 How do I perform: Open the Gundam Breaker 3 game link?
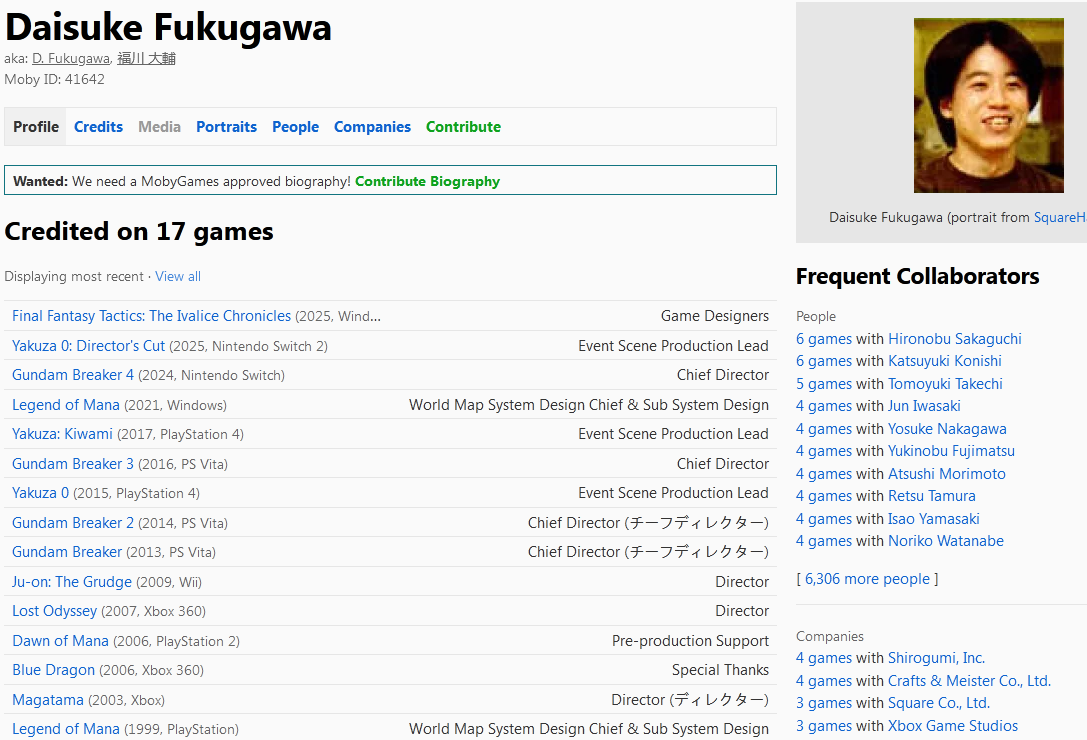(73, 463)
